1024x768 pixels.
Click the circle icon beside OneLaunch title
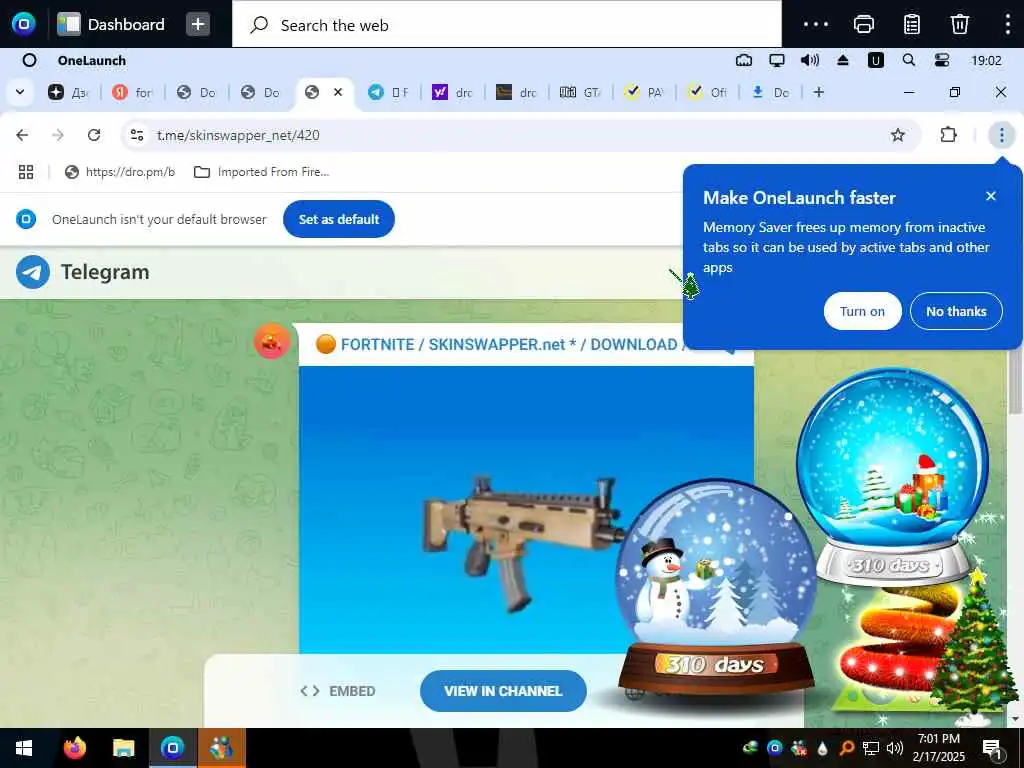[29, 61]
